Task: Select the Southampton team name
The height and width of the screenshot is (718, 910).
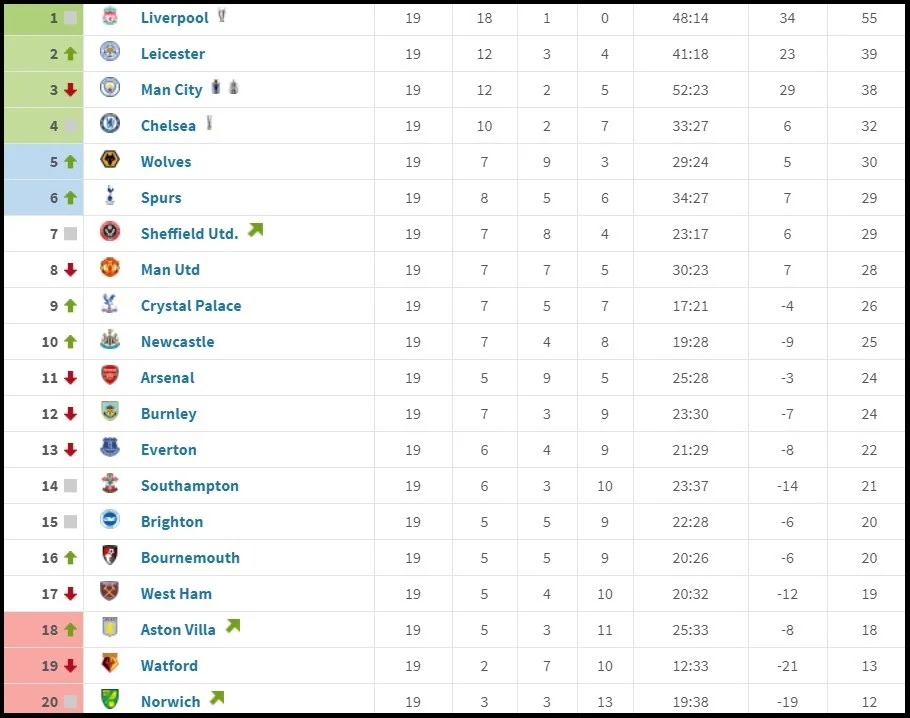Action: click(190, 486)
